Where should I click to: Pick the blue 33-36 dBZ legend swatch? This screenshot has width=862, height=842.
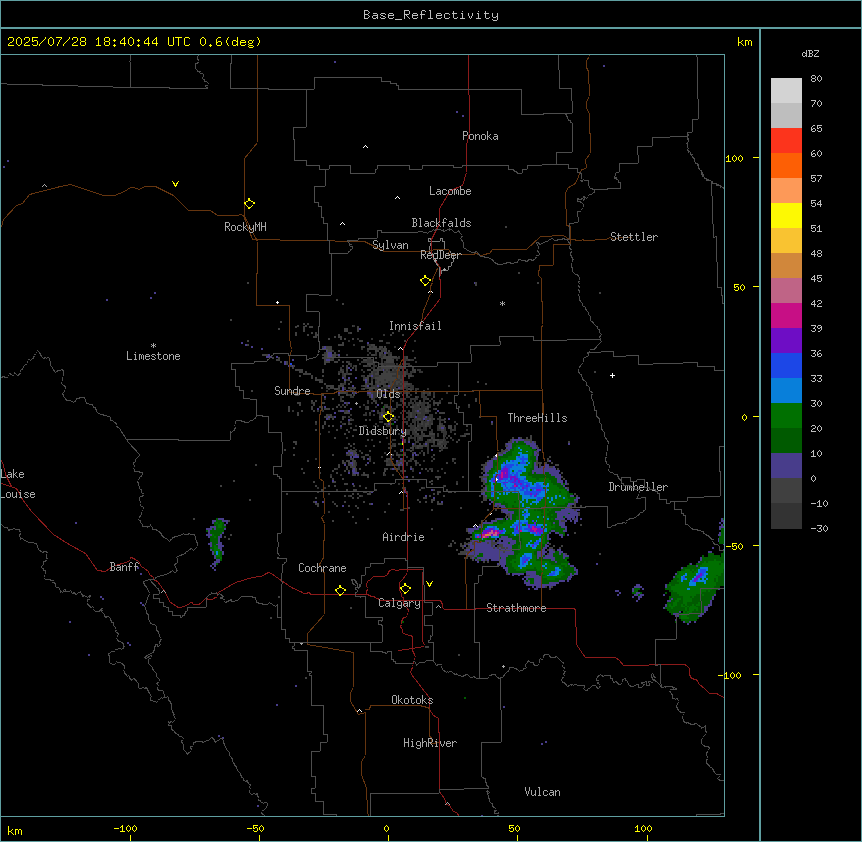point(786,365)
